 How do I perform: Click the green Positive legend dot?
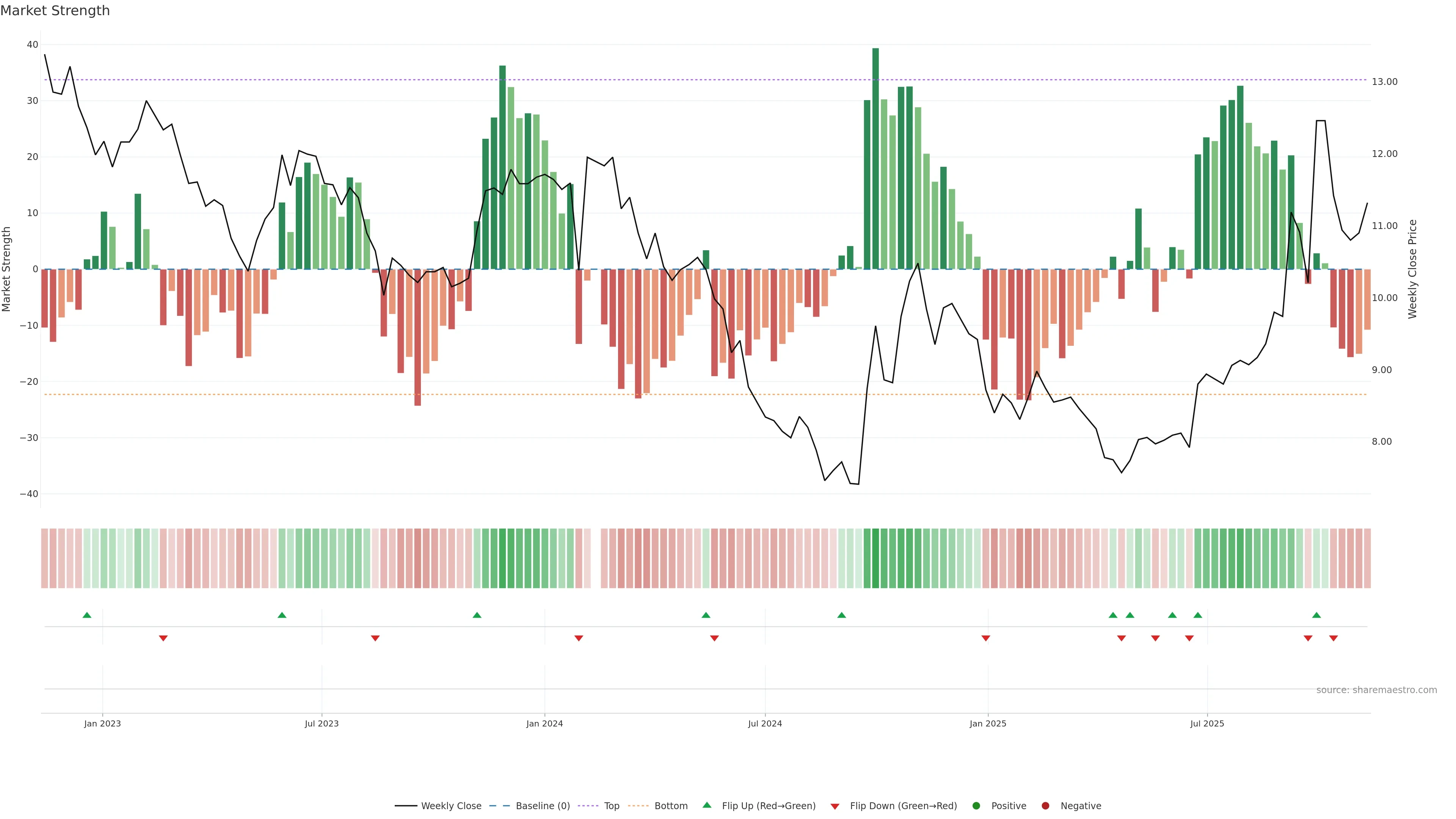(x=976, y=805)
